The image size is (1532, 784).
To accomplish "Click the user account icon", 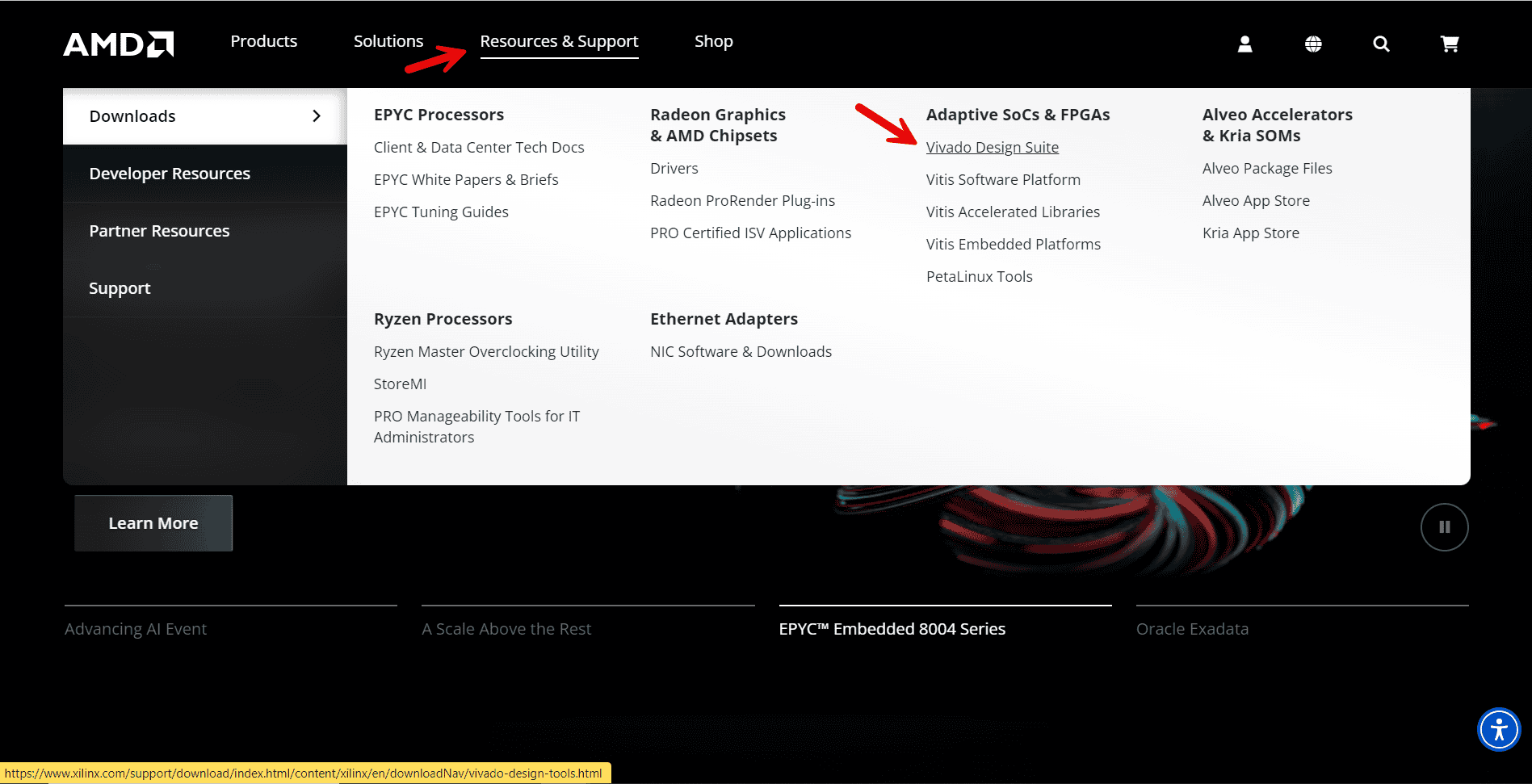I will 1244,44.
